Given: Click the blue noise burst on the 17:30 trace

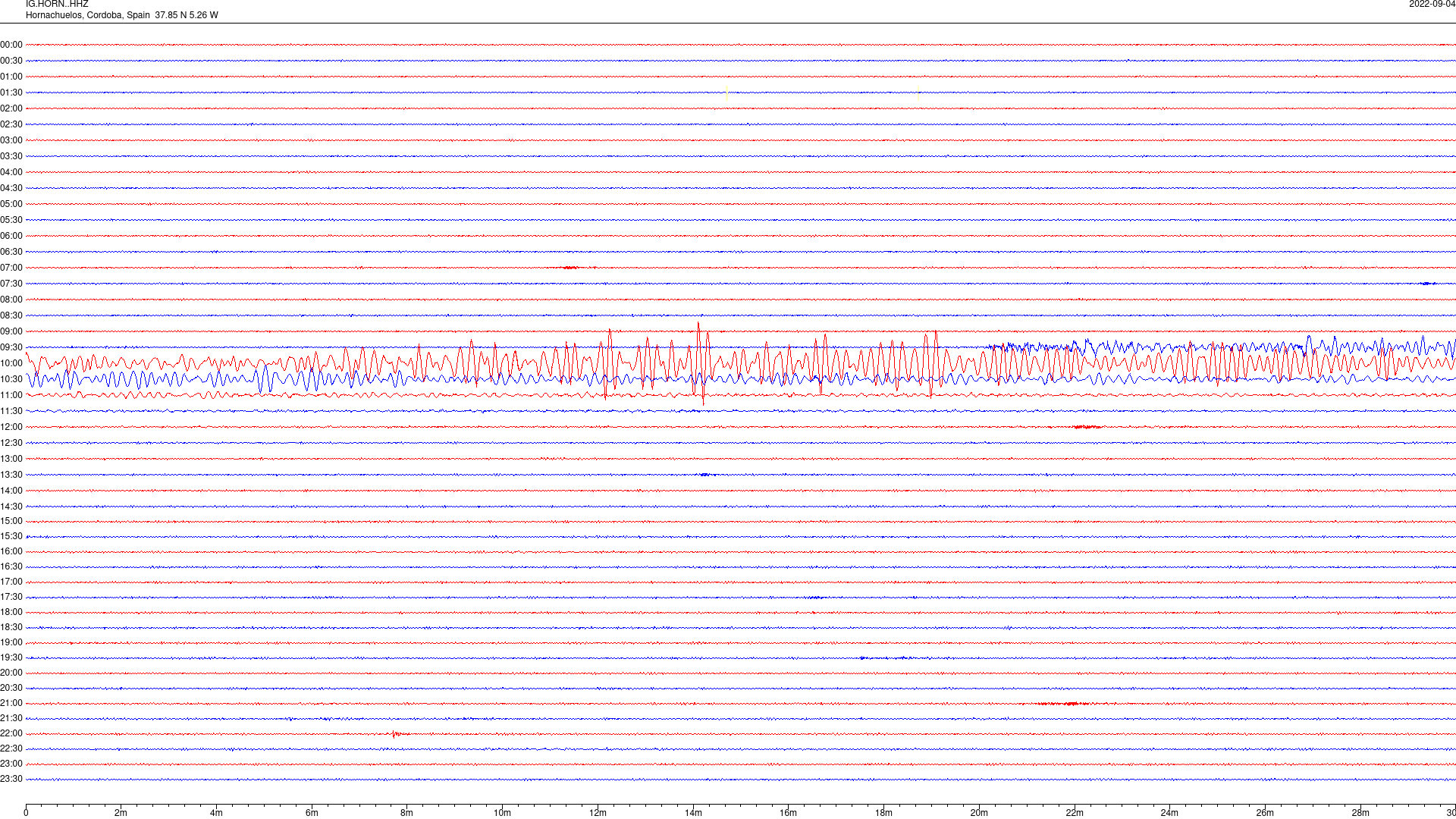Looking at the screenshot, I should point(815,598).
